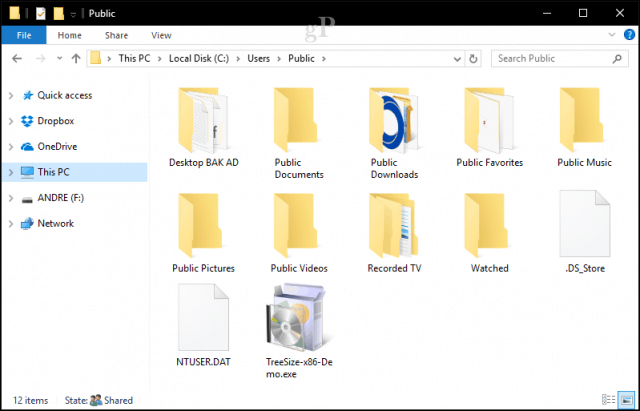Click the "Recorded TV" label text
640x411 pixels.
coord(394,268)
